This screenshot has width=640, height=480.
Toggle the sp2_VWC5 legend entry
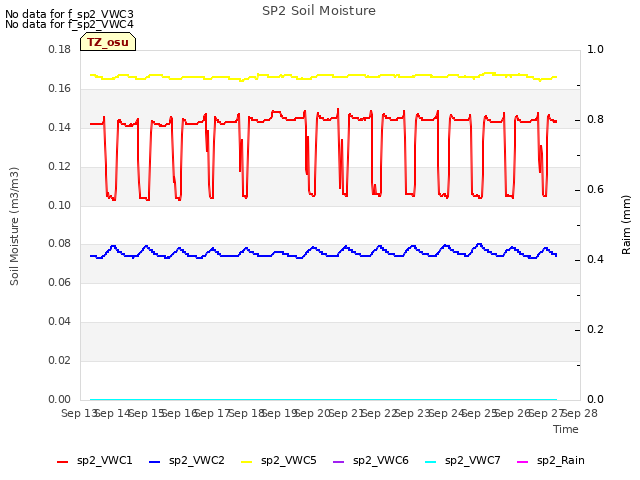(279, 461)
